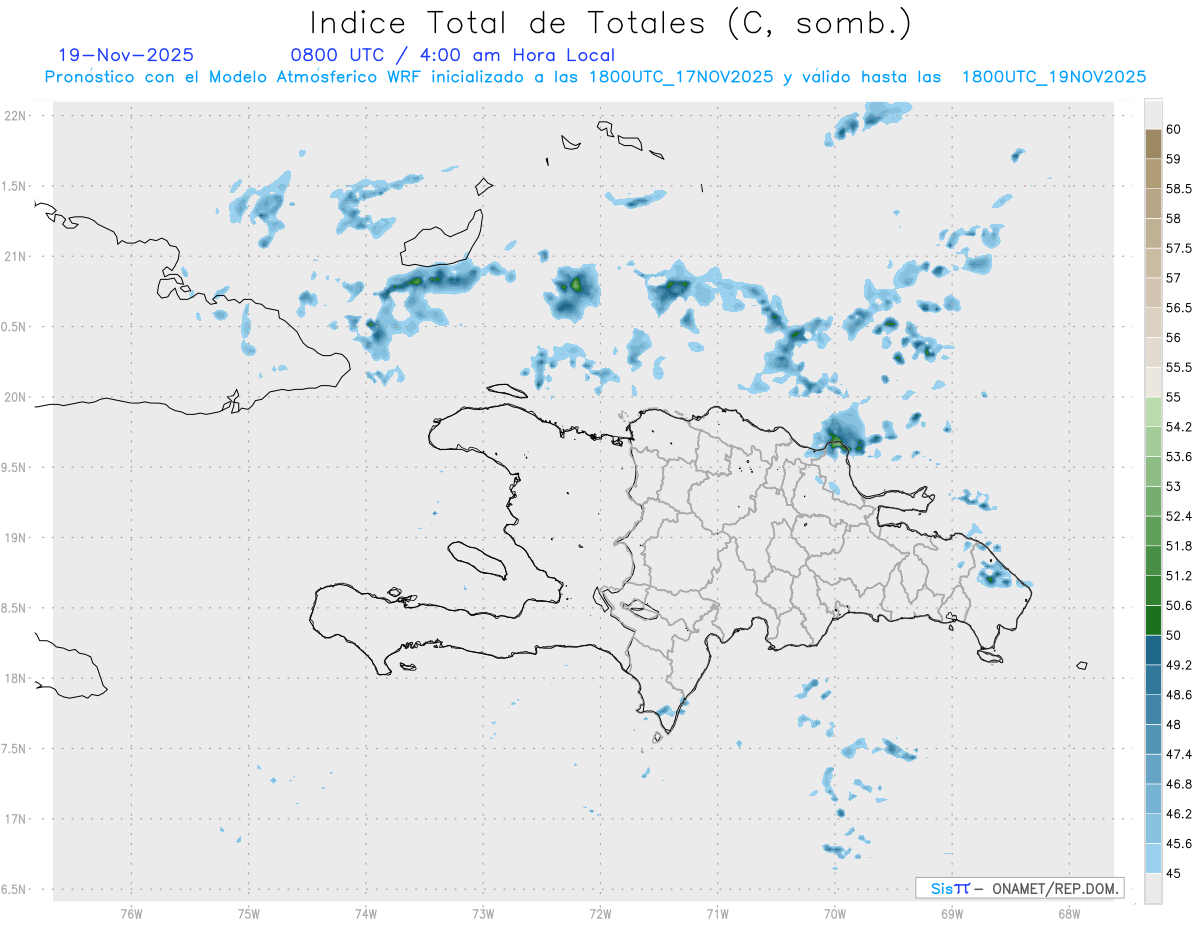Click the dark blue swatch between 49.2 and 50
Image resolution: width=1200 pixels, height=927 pixels.
1153,650
